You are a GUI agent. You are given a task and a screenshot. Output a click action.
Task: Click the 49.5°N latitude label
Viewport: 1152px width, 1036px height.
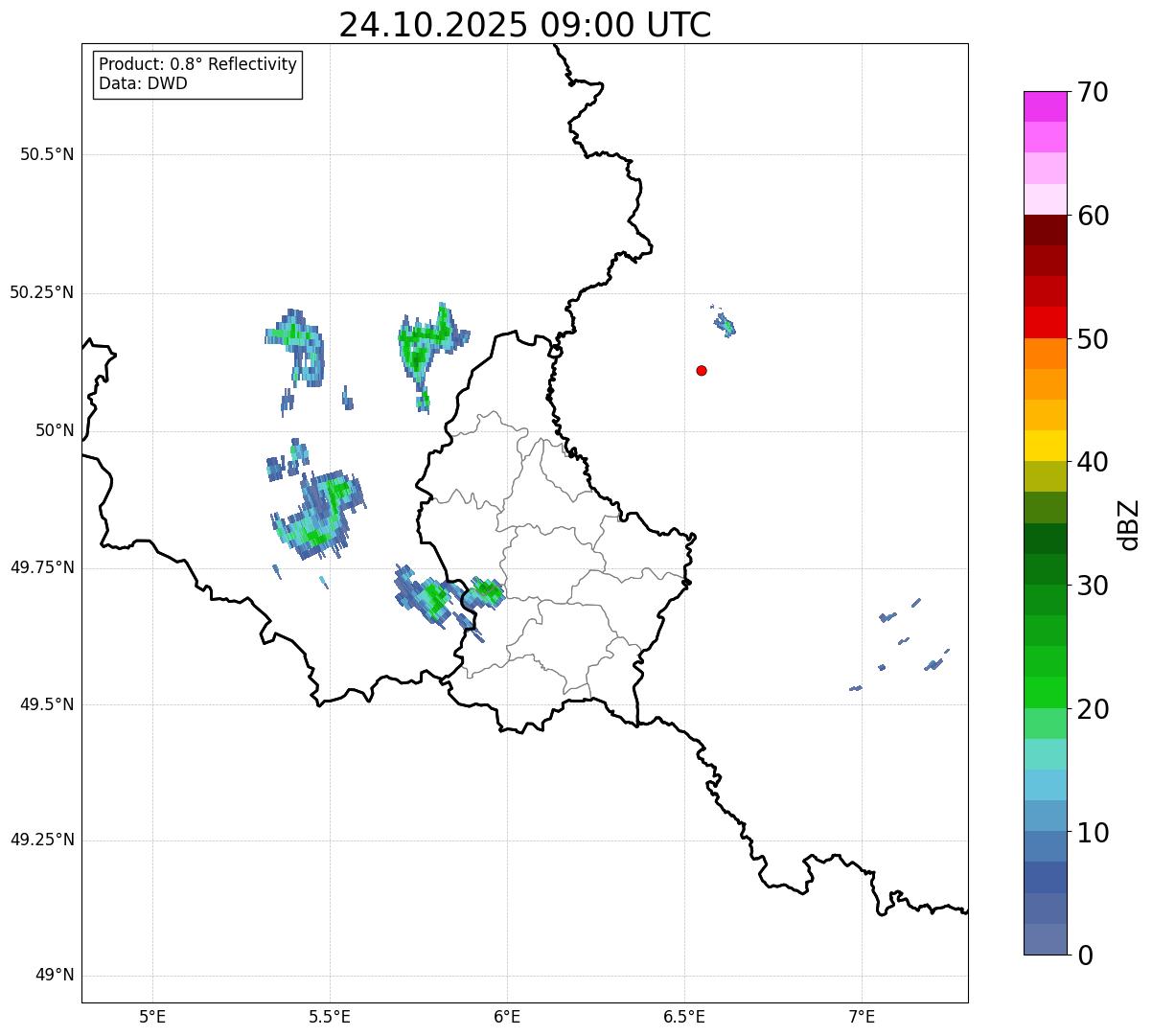click(x=47, y=704)
